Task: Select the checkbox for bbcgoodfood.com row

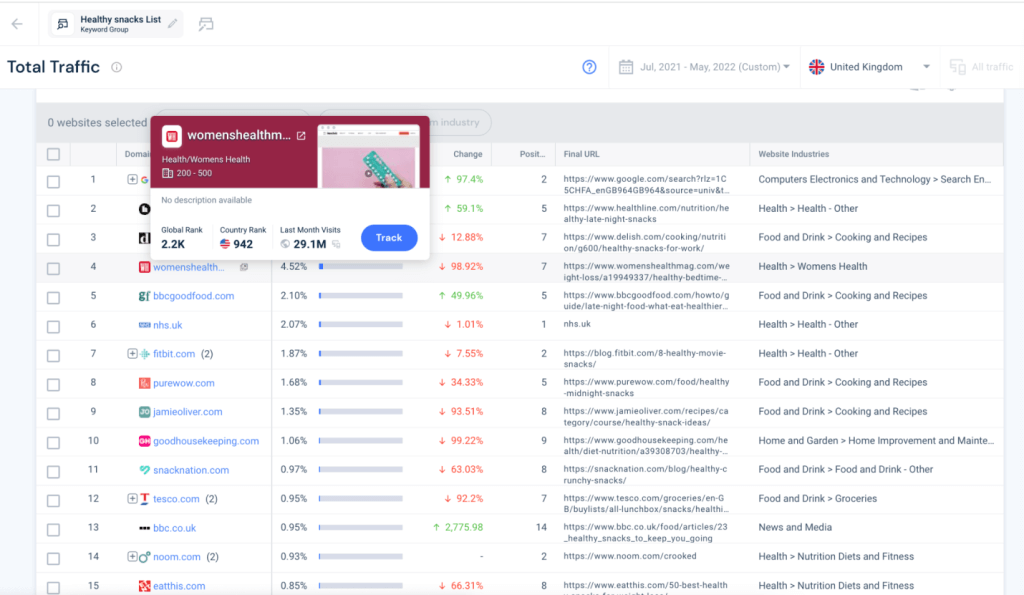Action: [53, 295]
